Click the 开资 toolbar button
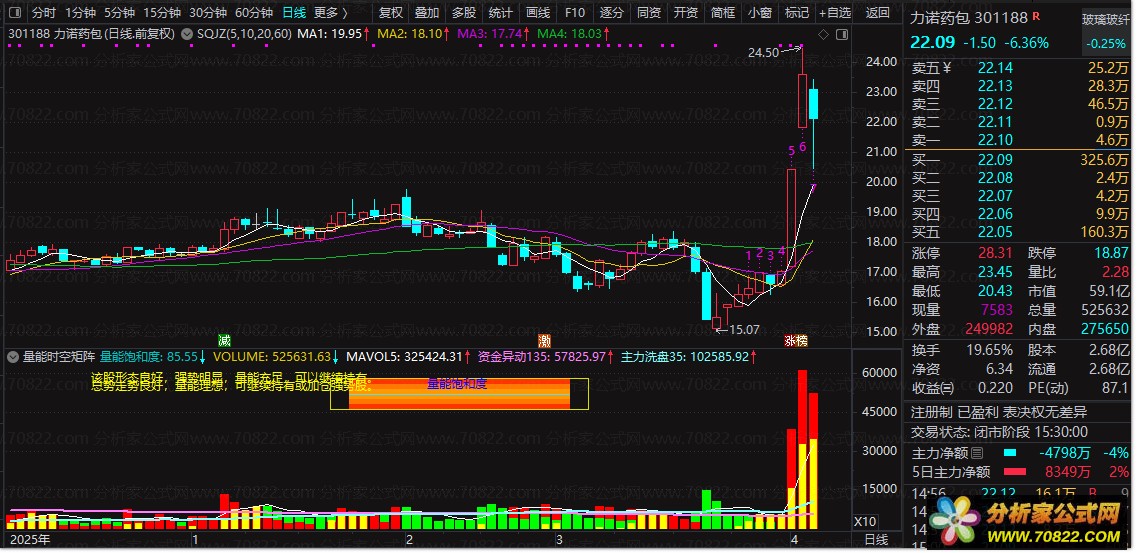 pos(686,12)
